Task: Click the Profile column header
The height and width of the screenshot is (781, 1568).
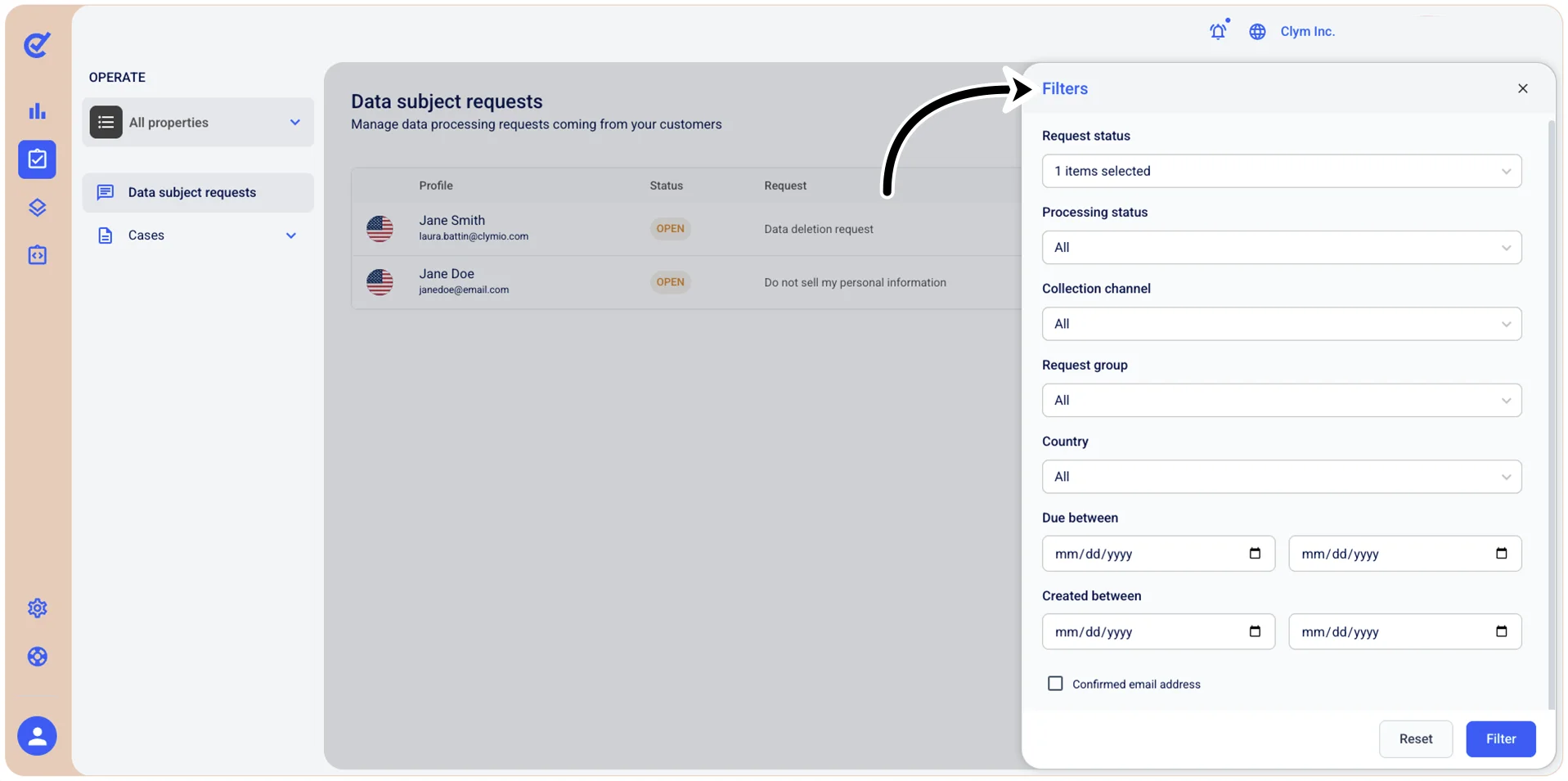Action: [x=435, y=186]
